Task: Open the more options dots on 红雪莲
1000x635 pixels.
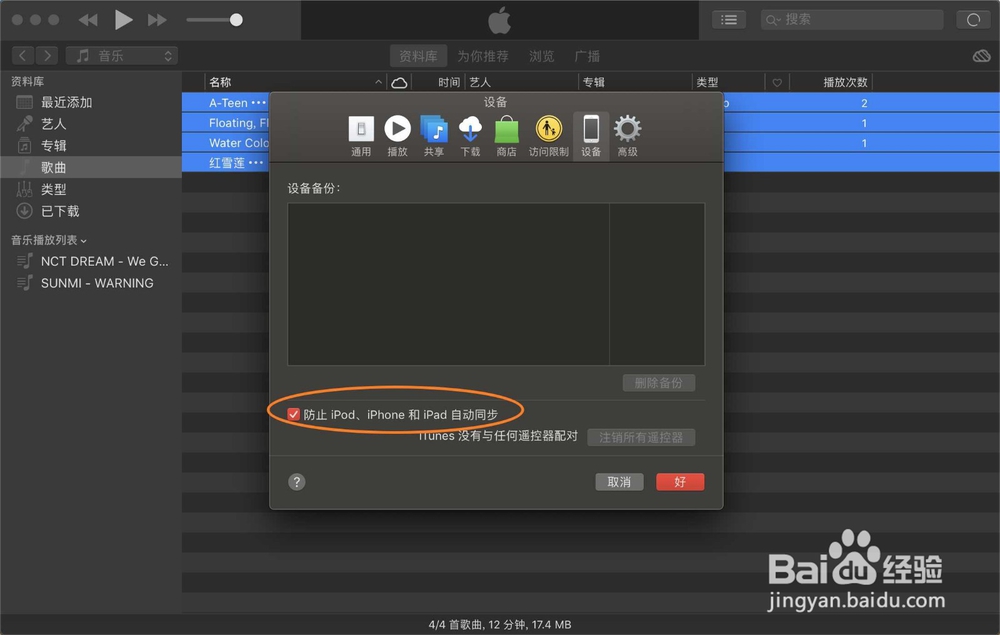Action: (256, 163)
